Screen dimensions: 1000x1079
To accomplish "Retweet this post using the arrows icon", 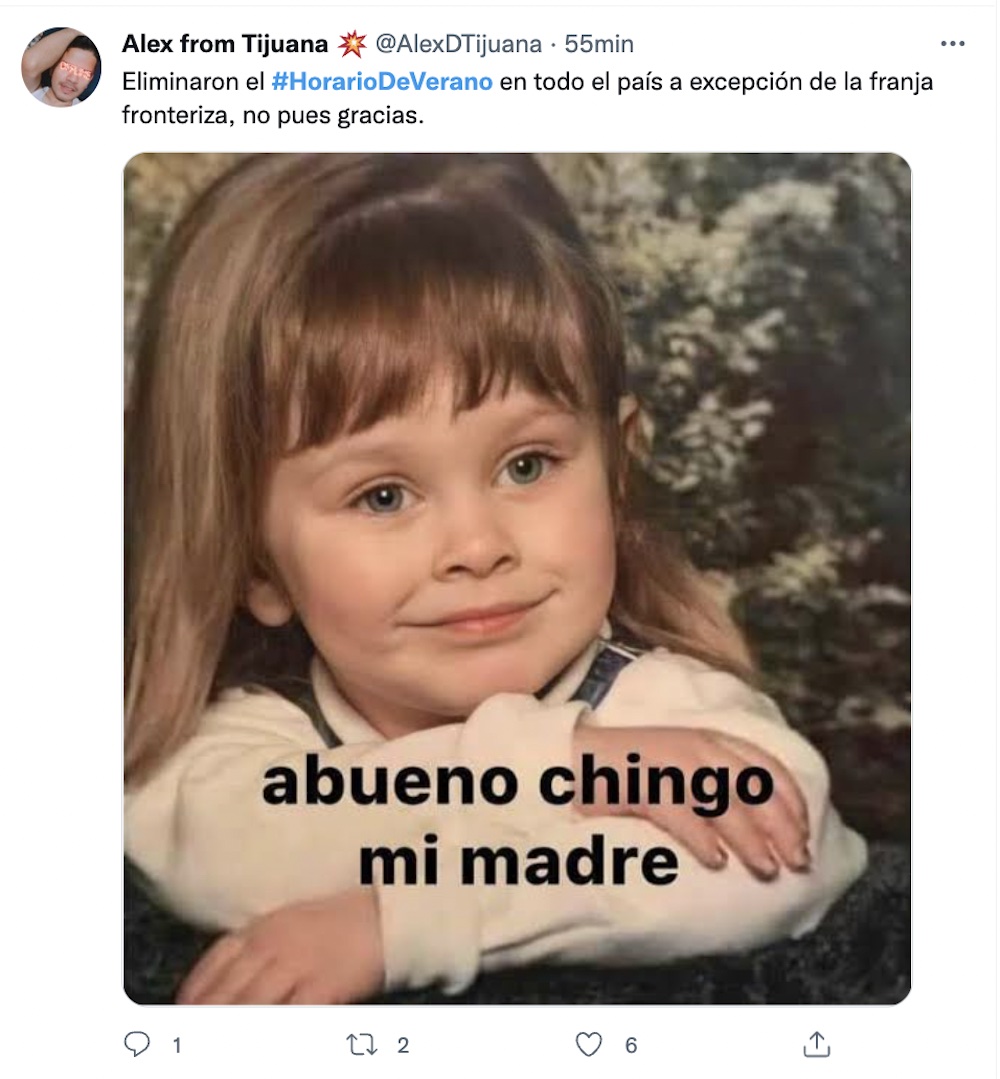I will pyautogui.click(x=361, y=1045).
